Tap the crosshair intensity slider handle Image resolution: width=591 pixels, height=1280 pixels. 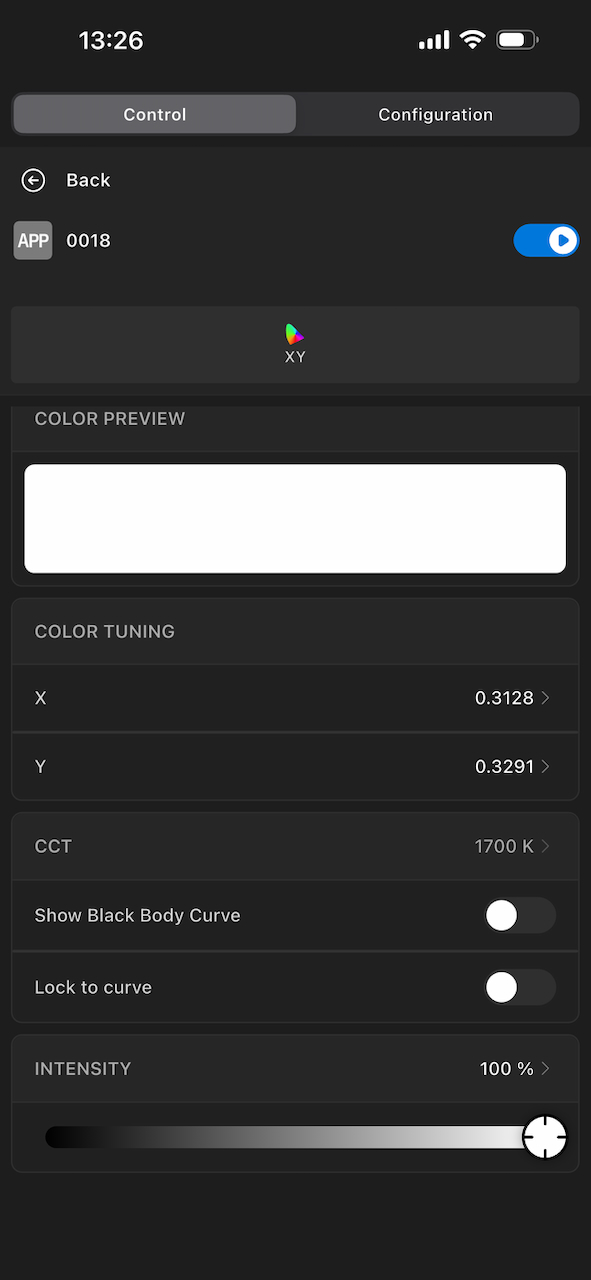click(545, 1137)
